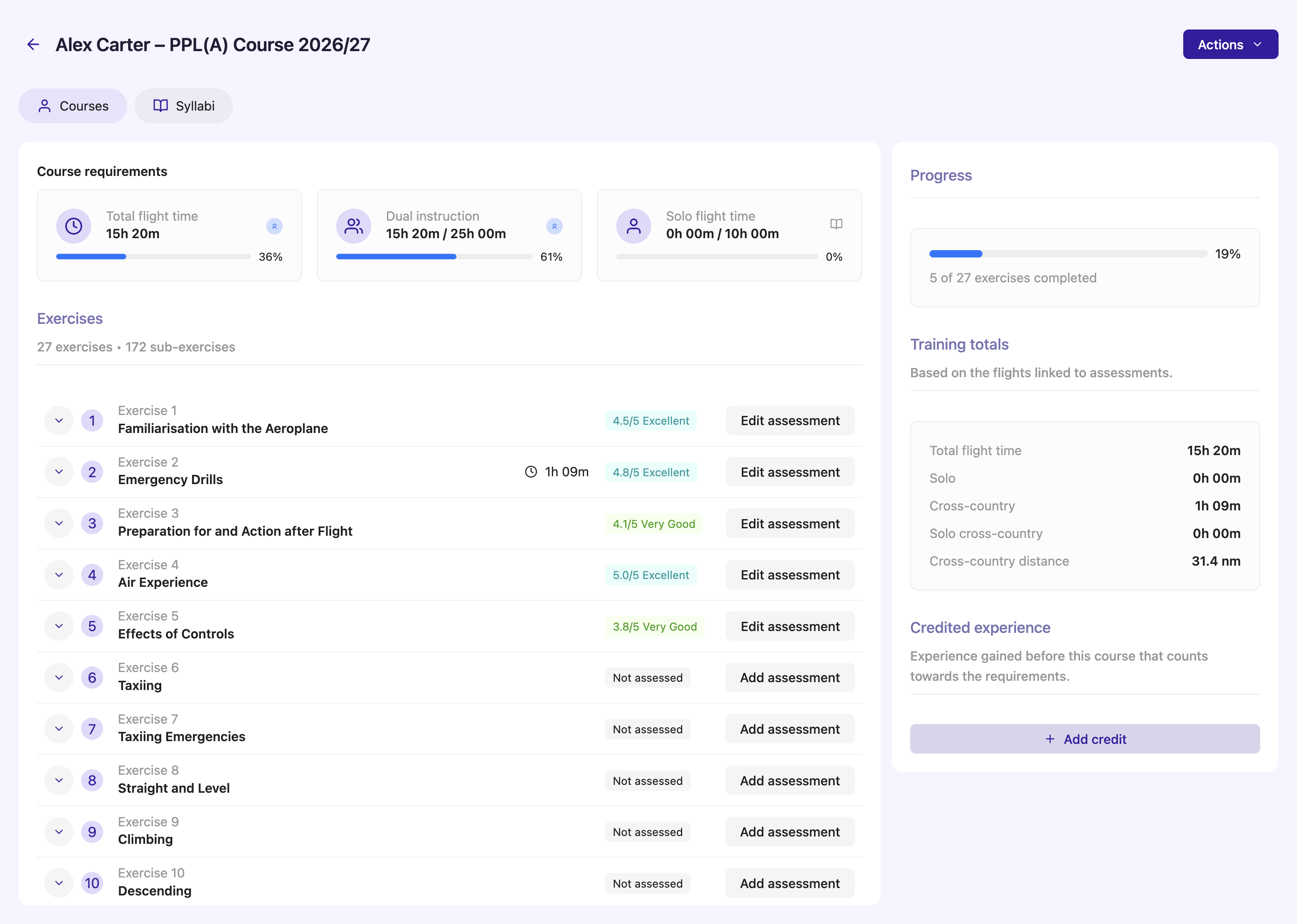This screenshot has width=1297, height=924.
Task: Click the '5 of 27 exercises completed' text
Action: pos(1012,278)
